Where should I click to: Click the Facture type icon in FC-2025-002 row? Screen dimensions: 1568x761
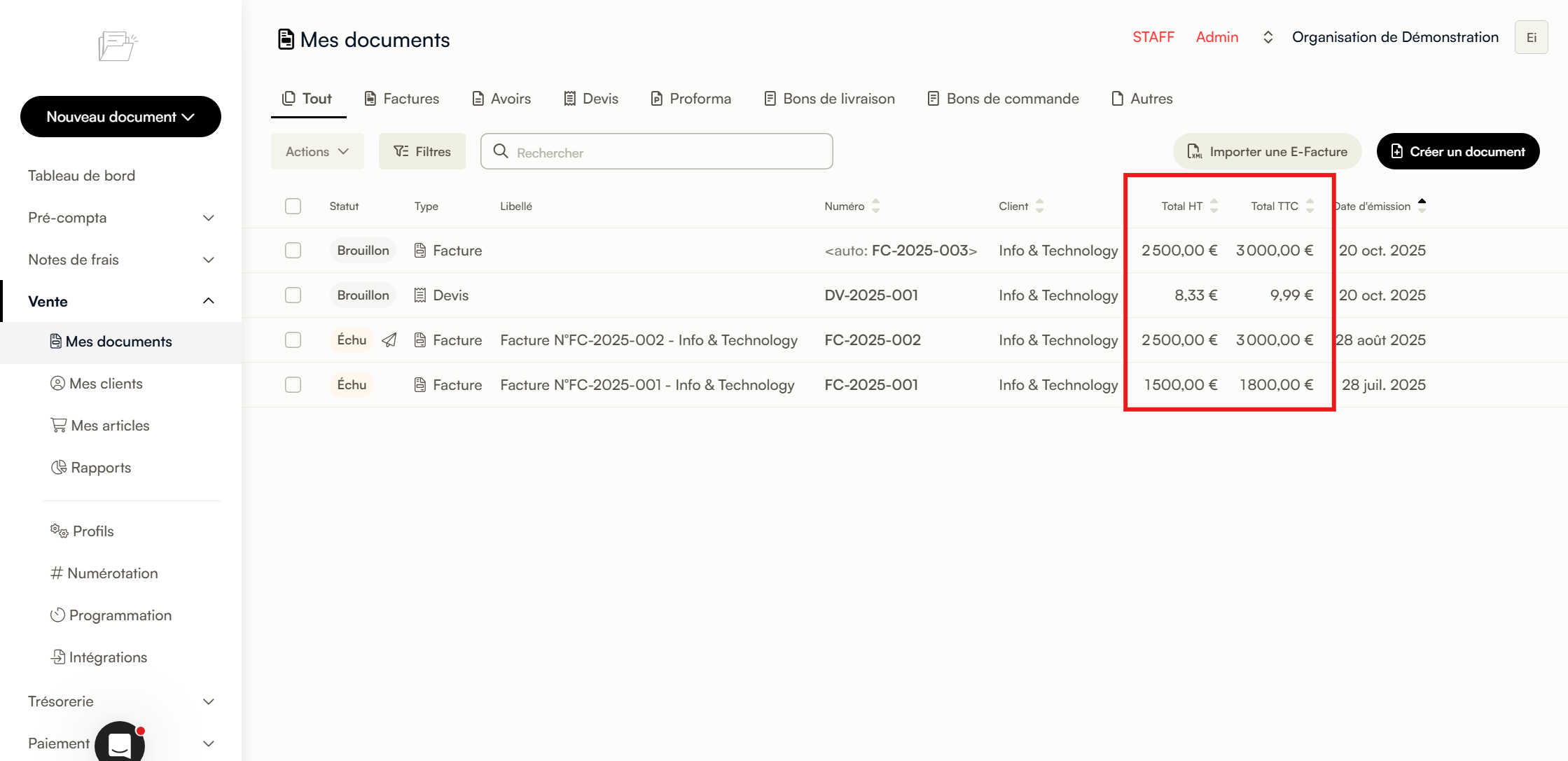coord(420,340)
